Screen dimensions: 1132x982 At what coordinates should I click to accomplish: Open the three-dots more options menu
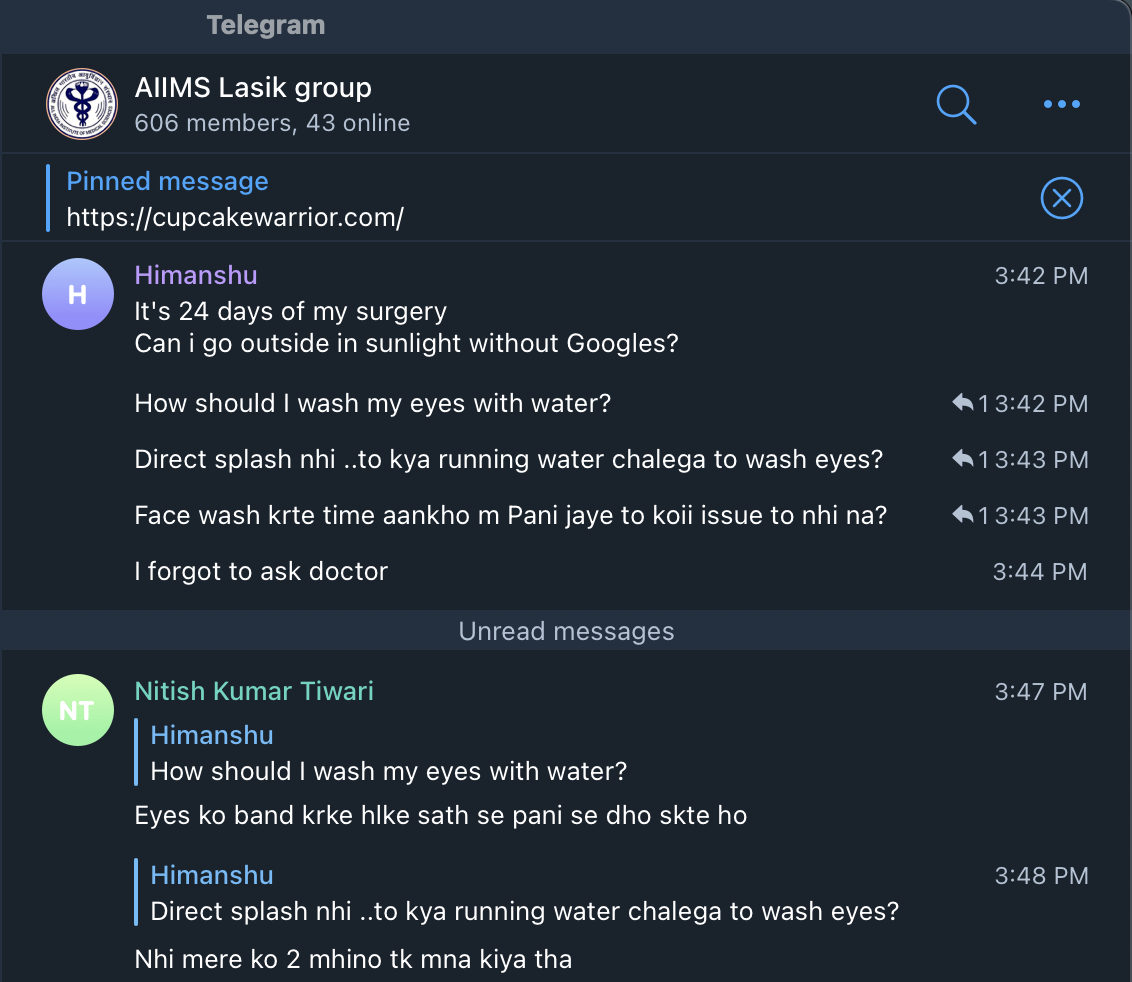pyautogui.click(x=1061, y=104)
